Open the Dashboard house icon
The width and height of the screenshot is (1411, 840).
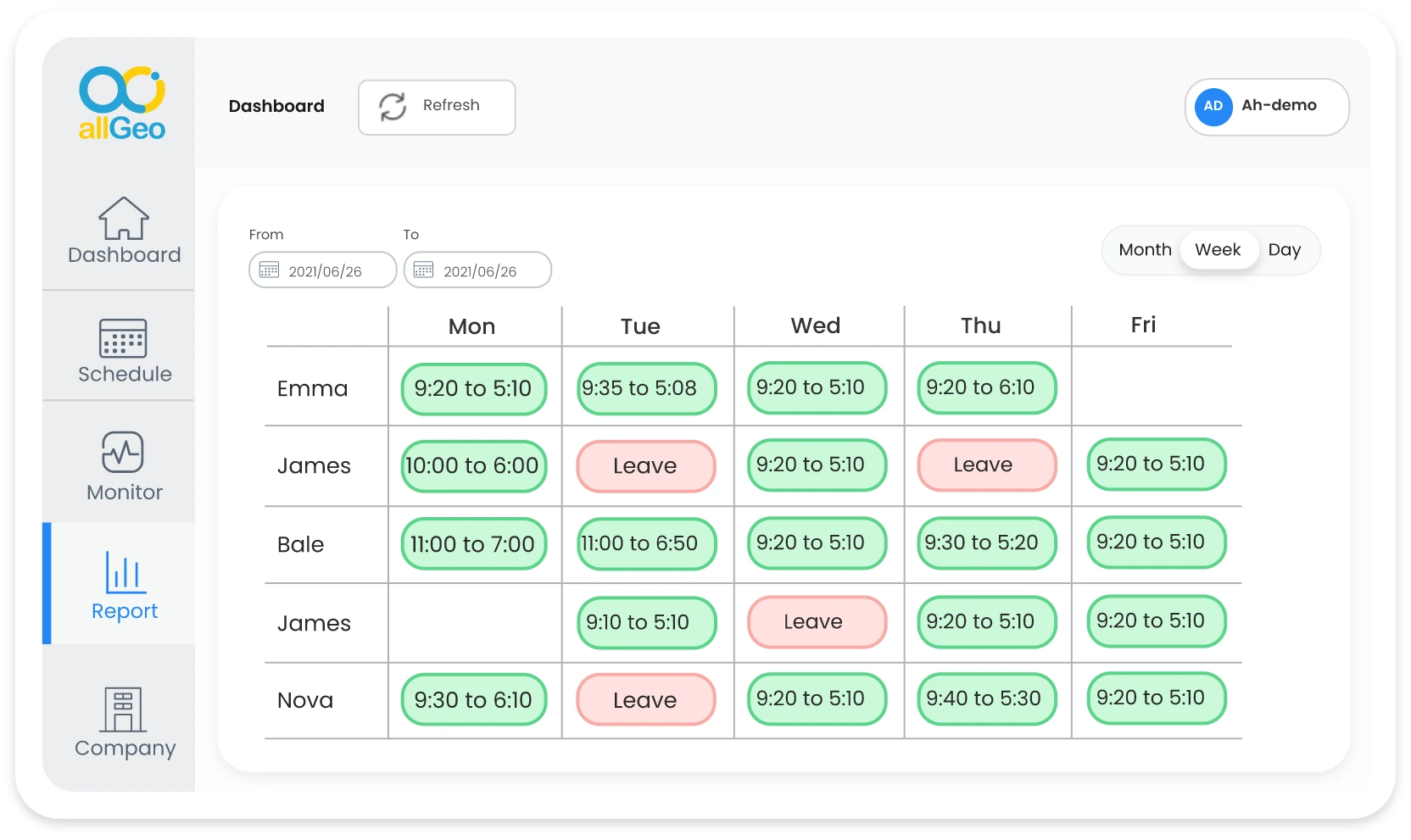[124, 219]
